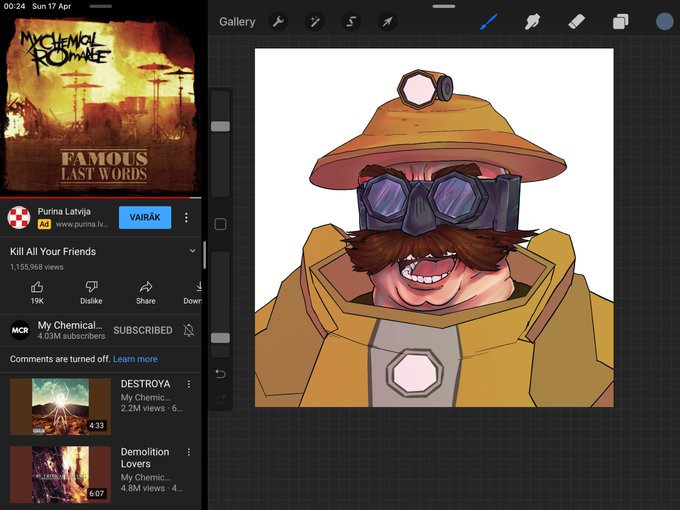Activate the Selection S tool
The height and width of the screenshot is (510, 680).
[x=351, y=22]
